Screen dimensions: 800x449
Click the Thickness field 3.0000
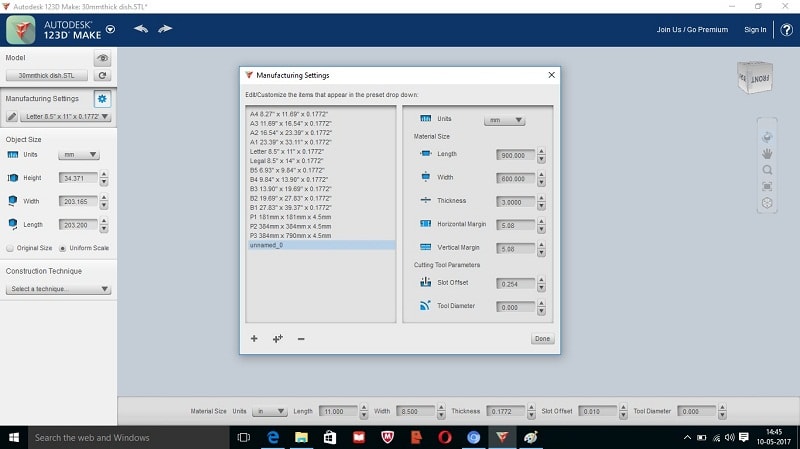pos(515,202)
